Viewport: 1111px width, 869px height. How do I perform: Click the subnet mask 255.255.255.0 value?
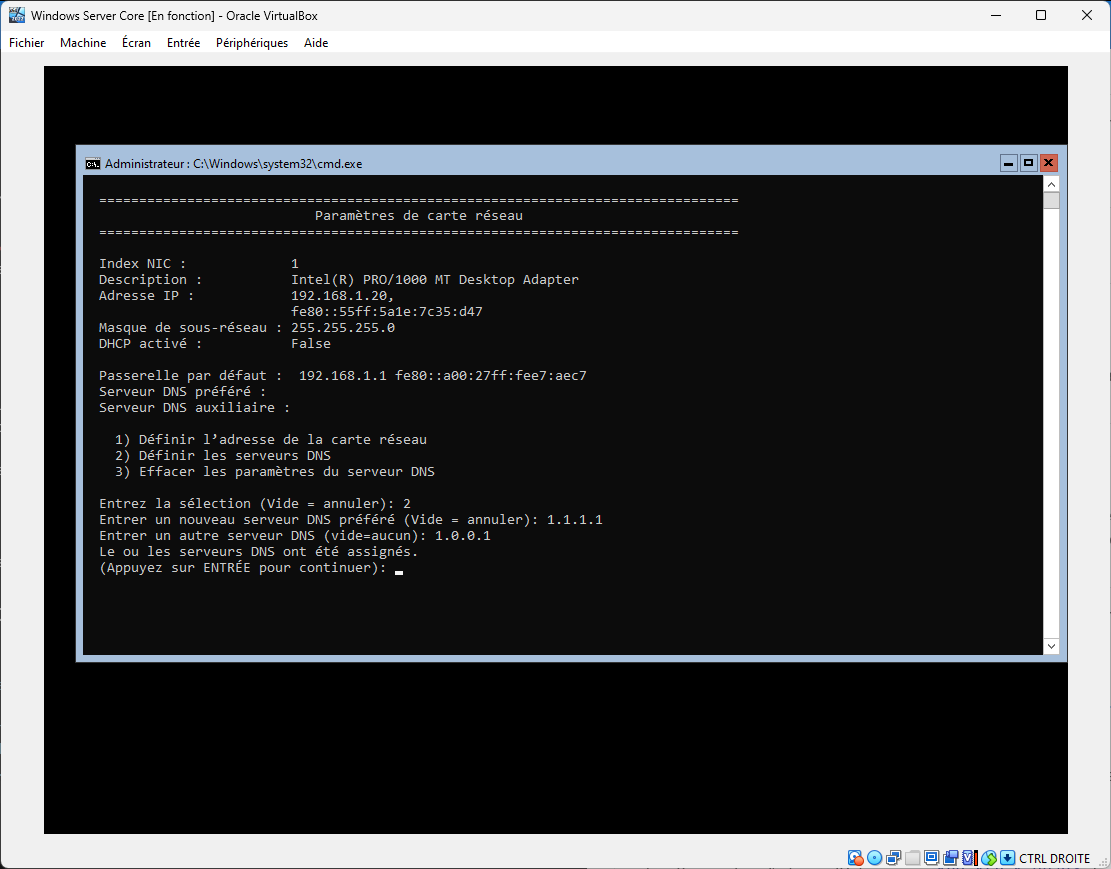(343, 327)
